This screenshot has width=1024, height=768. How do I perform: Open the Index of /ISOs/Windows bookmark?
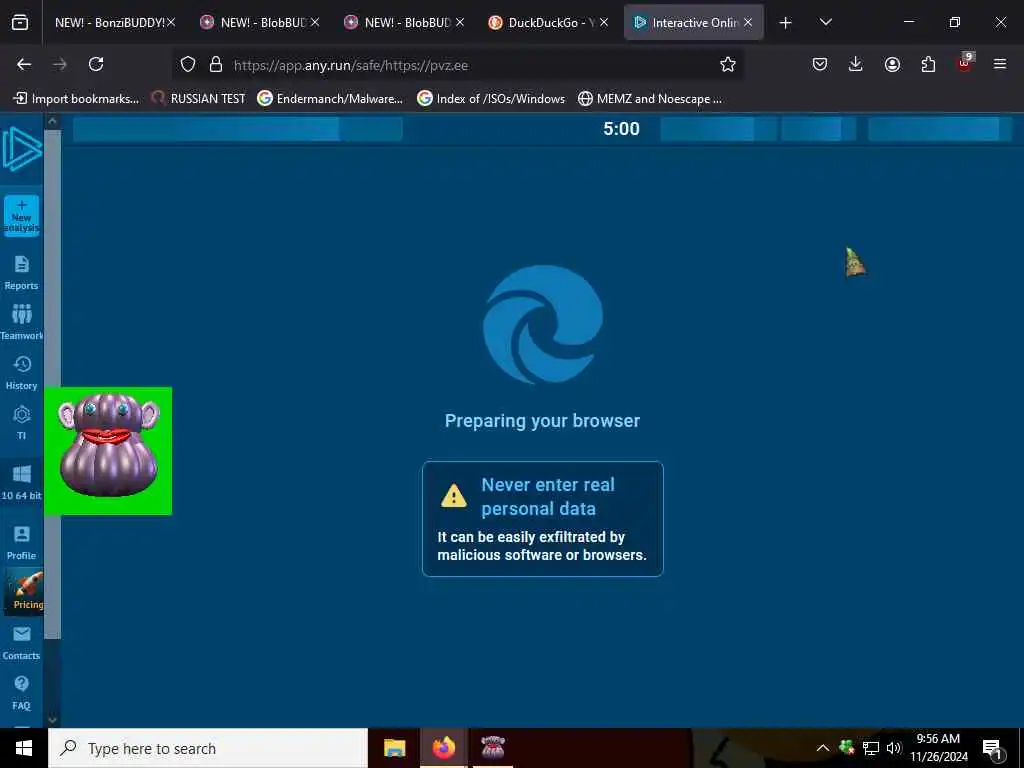491,99
